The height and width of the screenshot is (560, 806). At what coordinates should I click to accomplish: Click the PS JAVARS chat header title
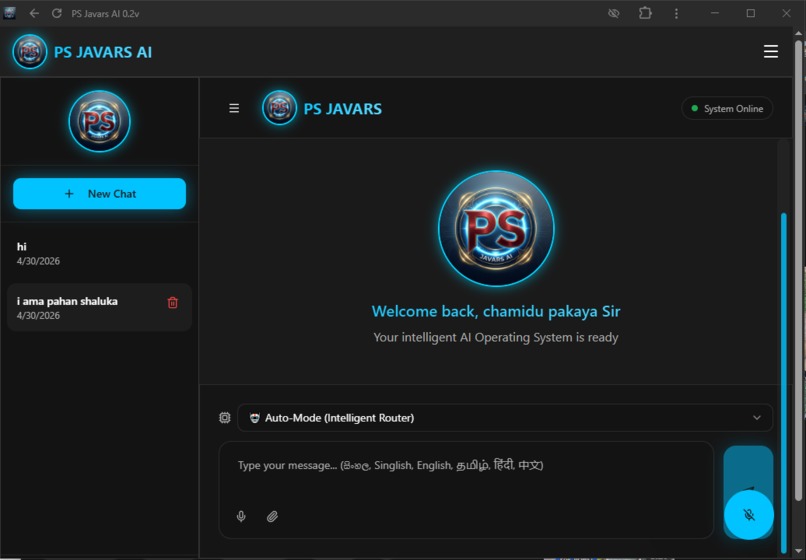click(x=342, y=109)
